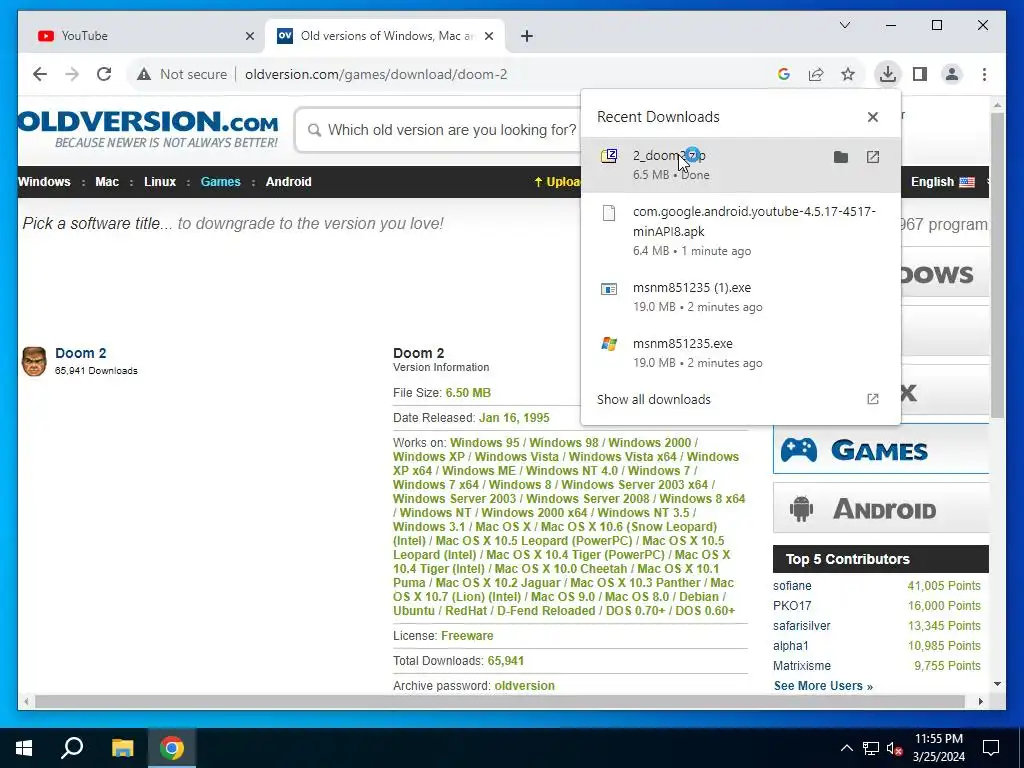Click the Doom 2 face thumbnail icon
The image size is (1024, 768).
34,361
